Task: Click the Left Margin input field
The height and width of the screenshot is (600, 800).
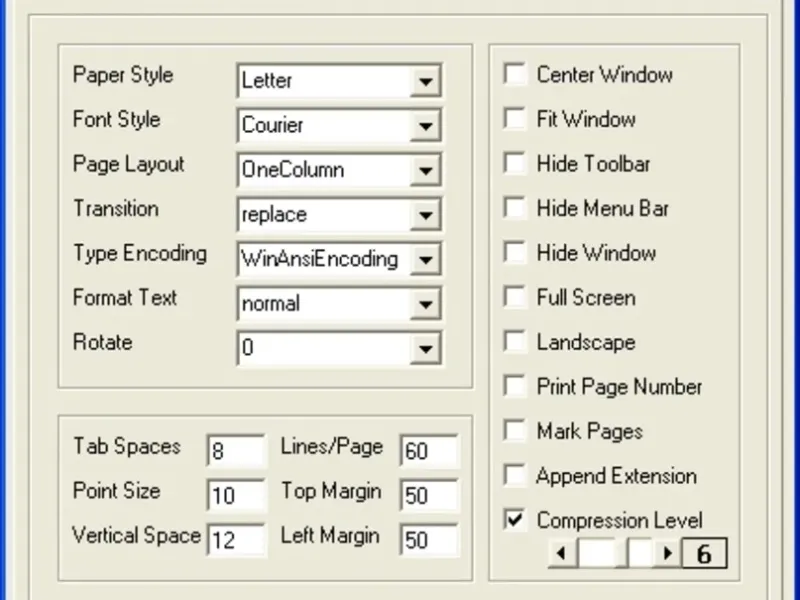Action: click(x=429, y=540)
